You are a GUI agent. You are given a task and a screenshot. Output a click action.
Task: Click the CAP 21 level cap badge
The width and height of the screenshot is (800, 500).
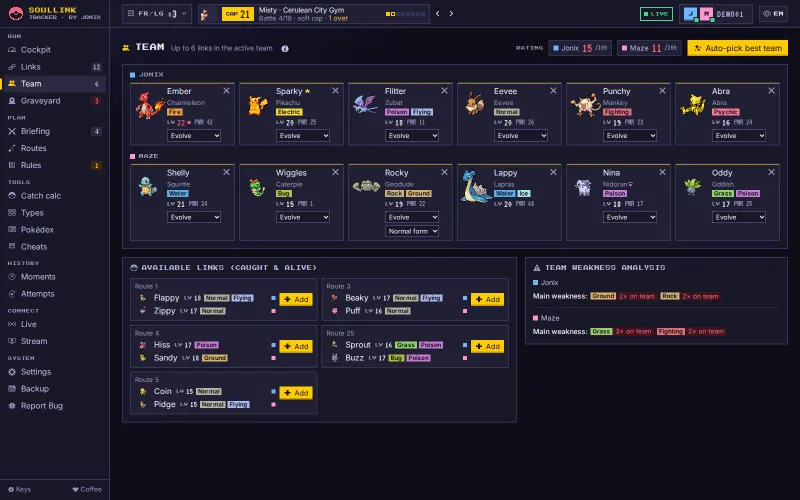click(x=238, y=14)
